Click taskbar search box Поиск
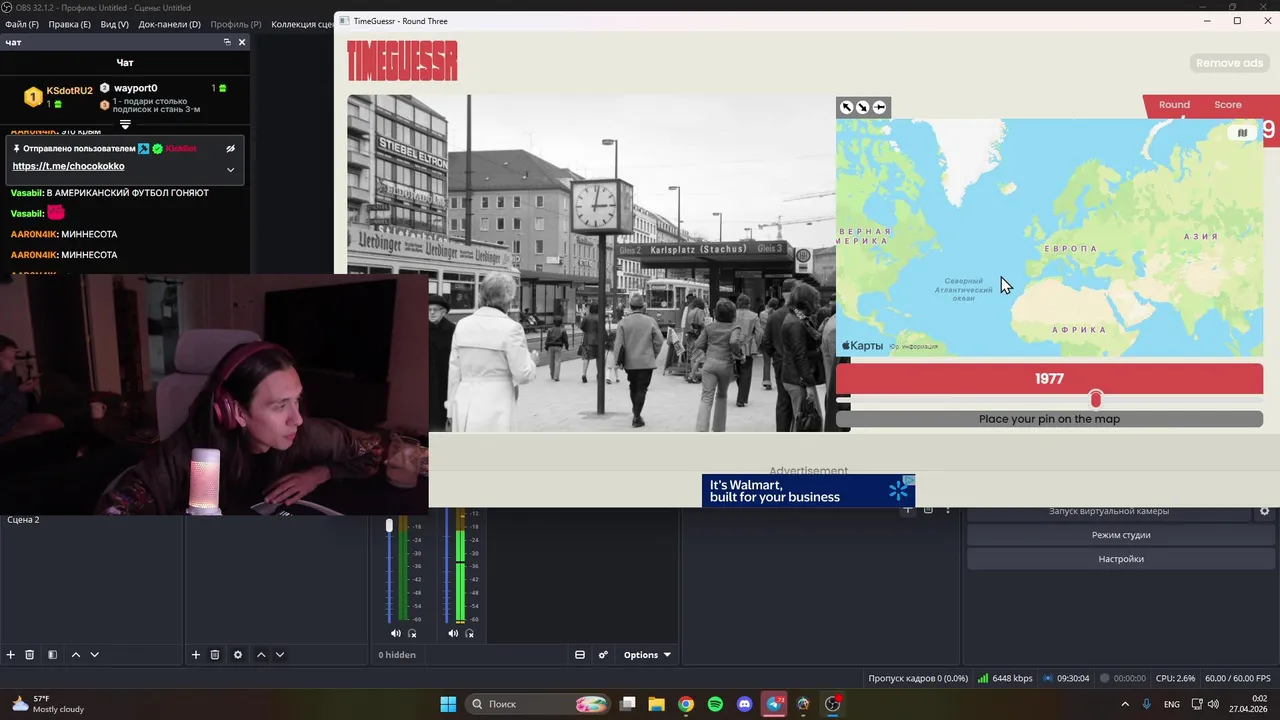 (538, 704)
